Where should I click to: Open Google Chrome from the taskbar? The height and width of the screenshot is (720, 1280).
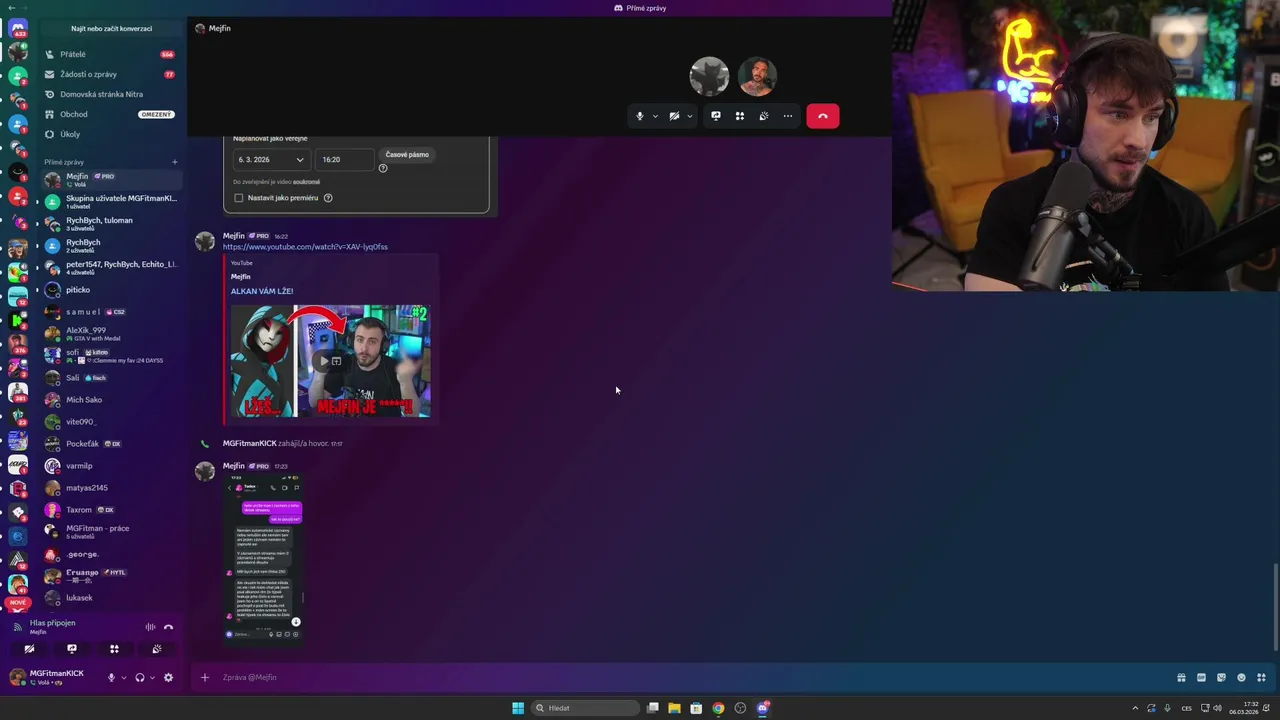pos(718,708)
